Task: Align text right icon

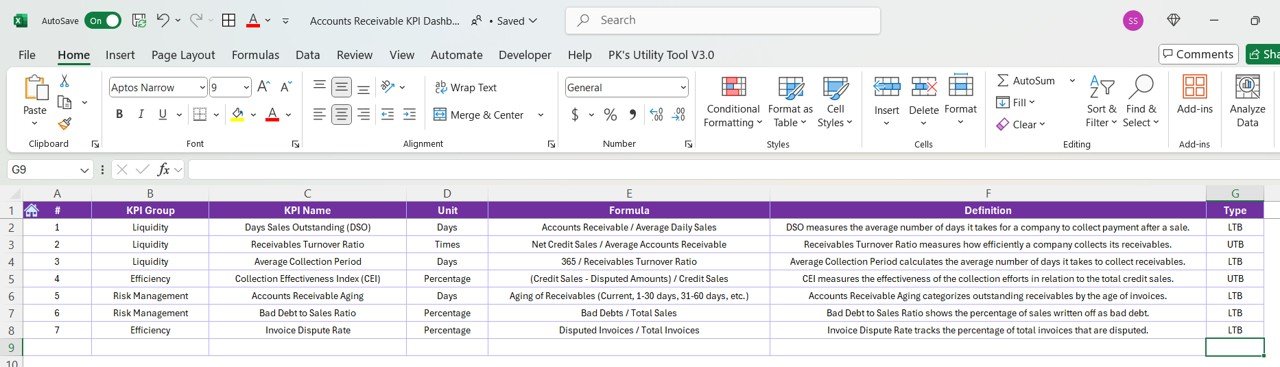Action: (364, 115)
